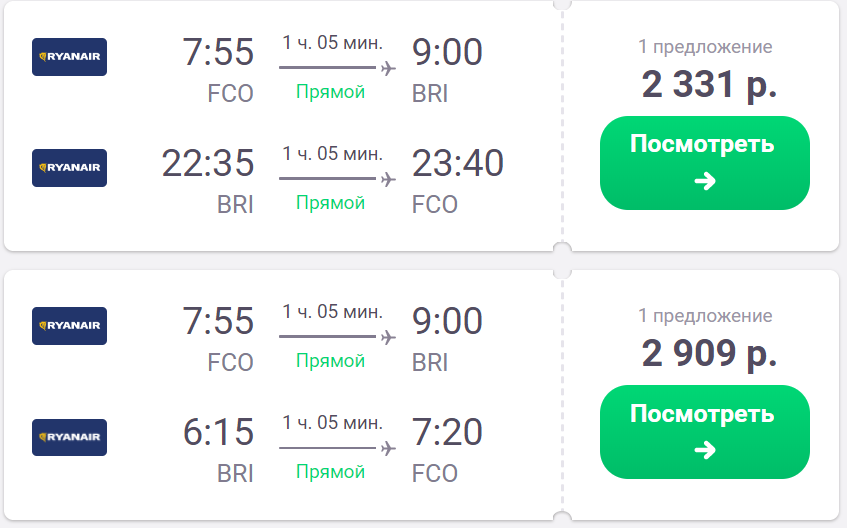Click Ryanair logo of outbound flight in 2 331 р. offer
Screen dimensions: 847x528
69,57
